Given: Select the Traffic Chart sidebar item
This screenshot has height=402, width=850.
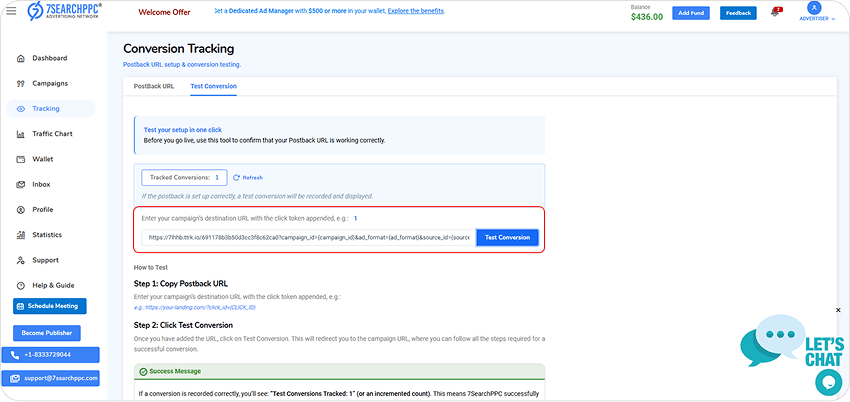Looking at the screenshot, I should pos(51,134).
